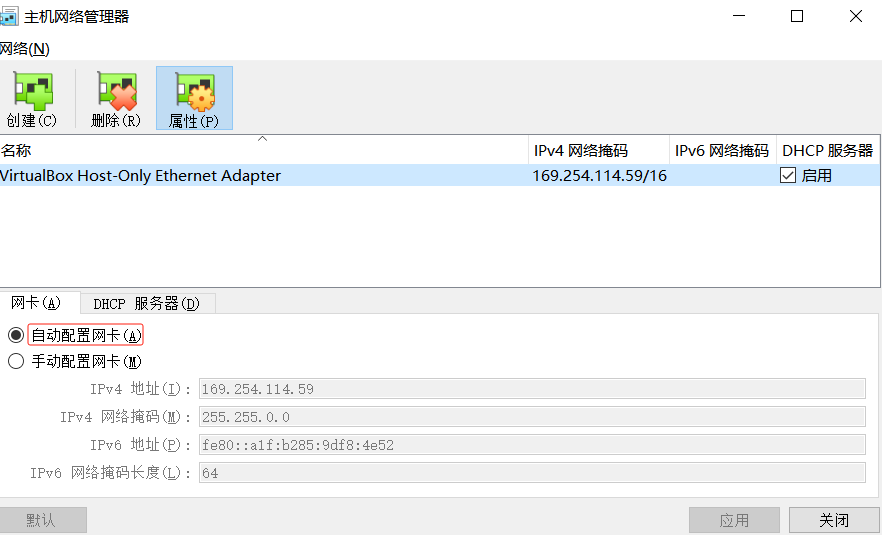
Task: Switch to the DHCP 服务器(D) tab
Action: click(x=146, y=304)
